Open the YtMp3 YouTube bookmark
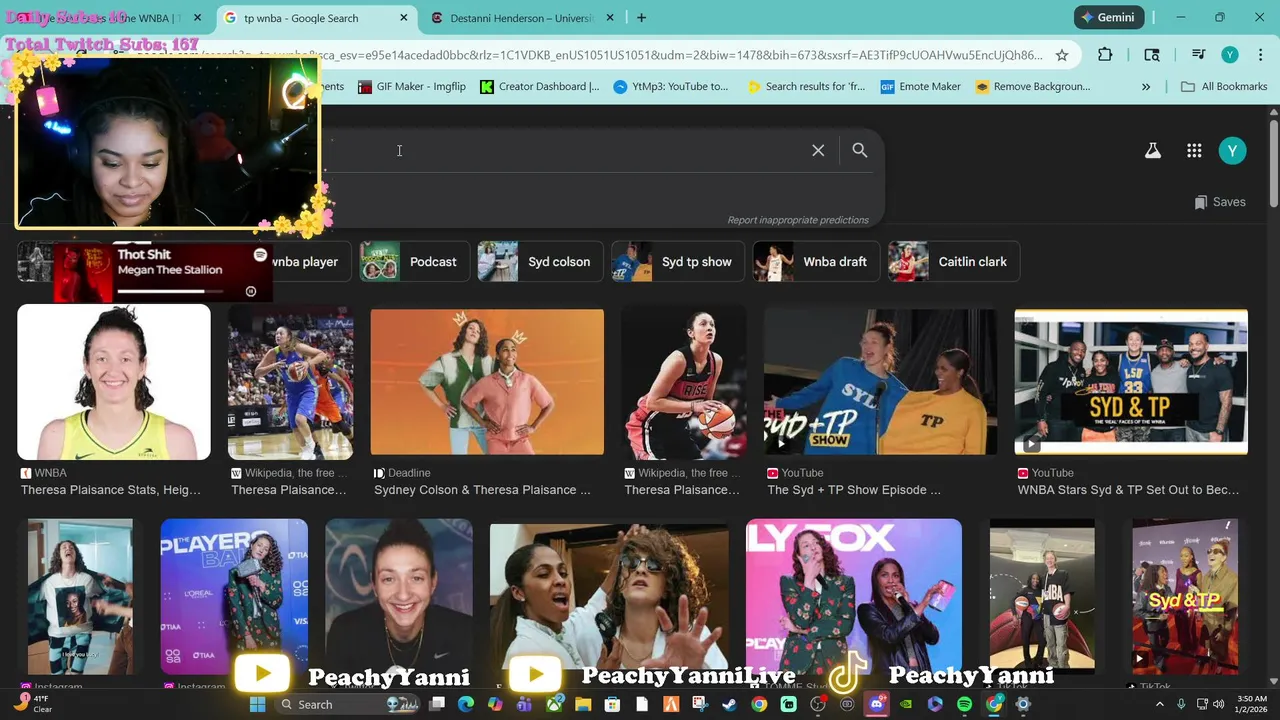1280x720 pixels. pyautogui.click(x=671, y=87)
